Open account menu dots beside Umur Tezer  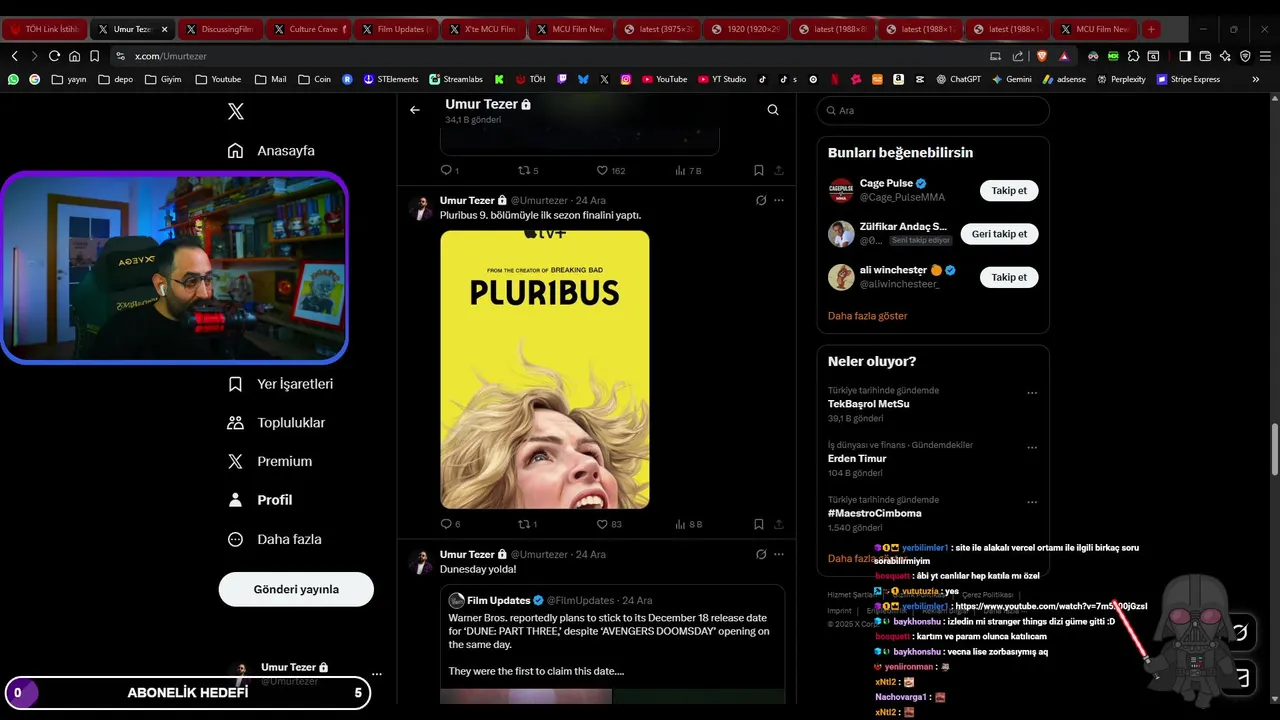(x=377, y=674)
